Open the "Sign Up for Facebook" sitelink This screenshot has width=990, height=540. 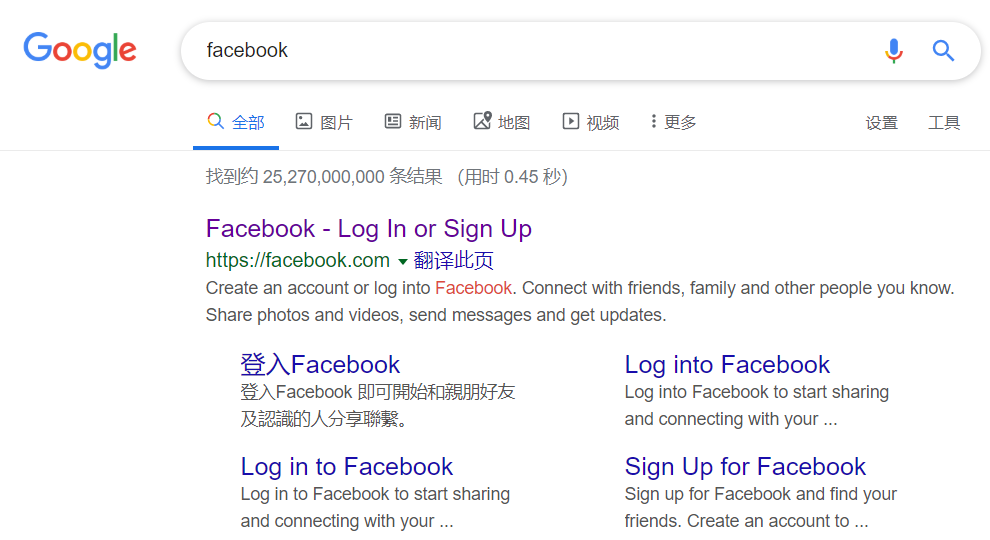tap(745, 466)
